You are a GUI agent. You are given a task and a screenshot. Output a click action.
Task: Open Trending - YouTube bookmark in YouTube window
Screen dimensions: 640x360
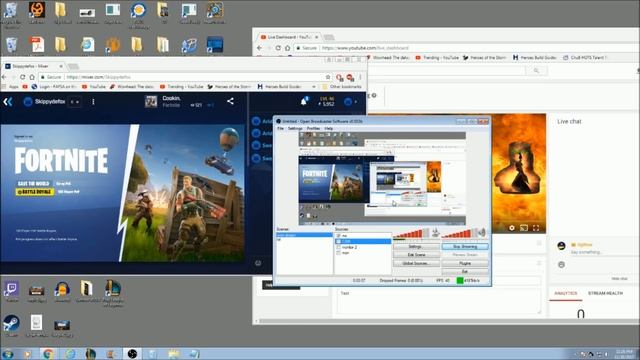pos(437,58)
